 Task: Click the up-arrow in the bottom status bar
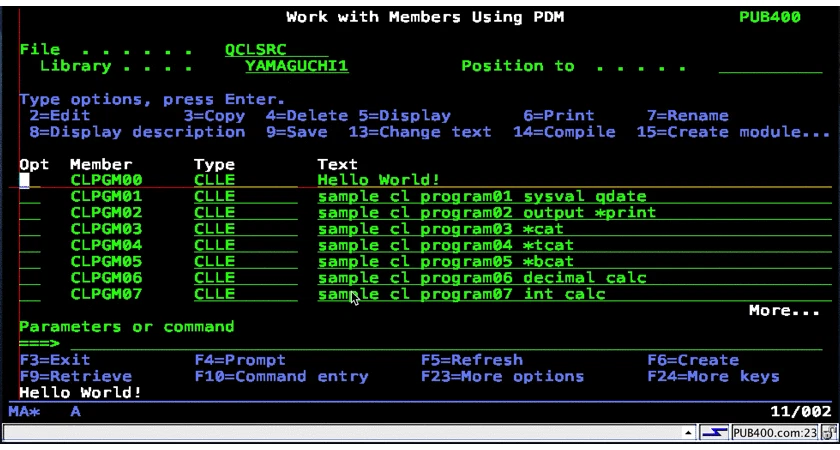(687, 432)
